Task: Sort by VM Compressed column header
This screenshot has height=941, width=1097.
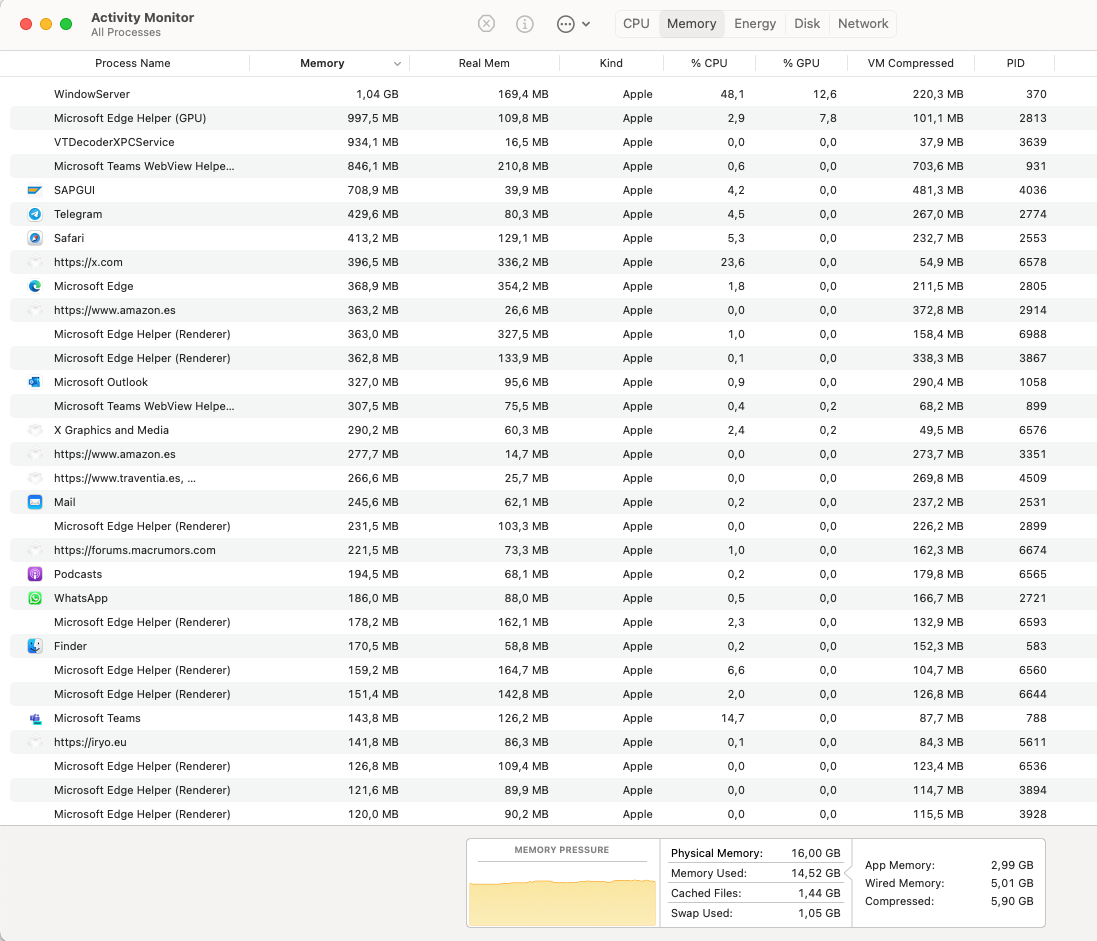Action: [x=910, y=63]
